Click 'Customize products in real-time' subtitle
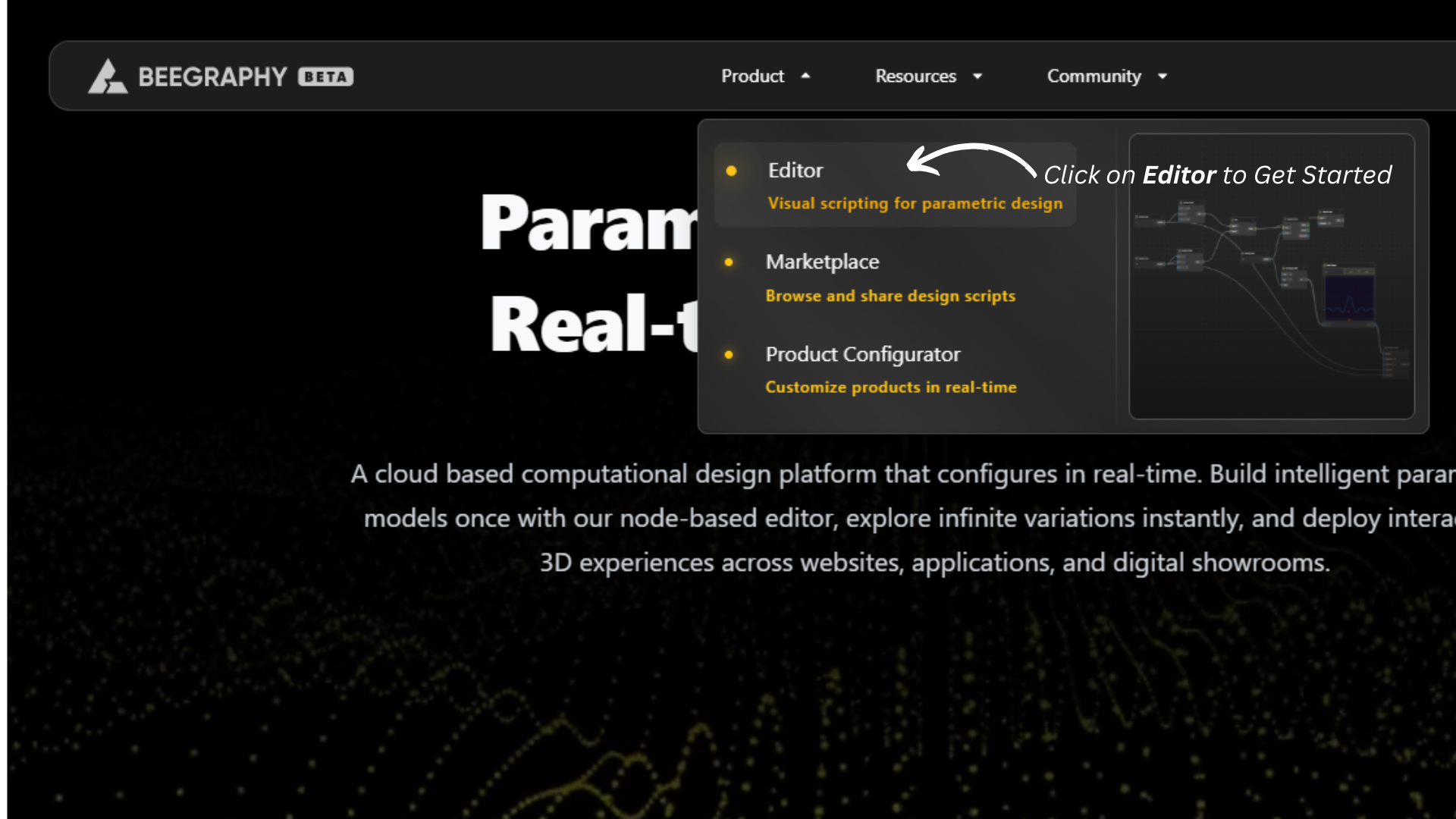1456x819 pixels. point(890,388)
